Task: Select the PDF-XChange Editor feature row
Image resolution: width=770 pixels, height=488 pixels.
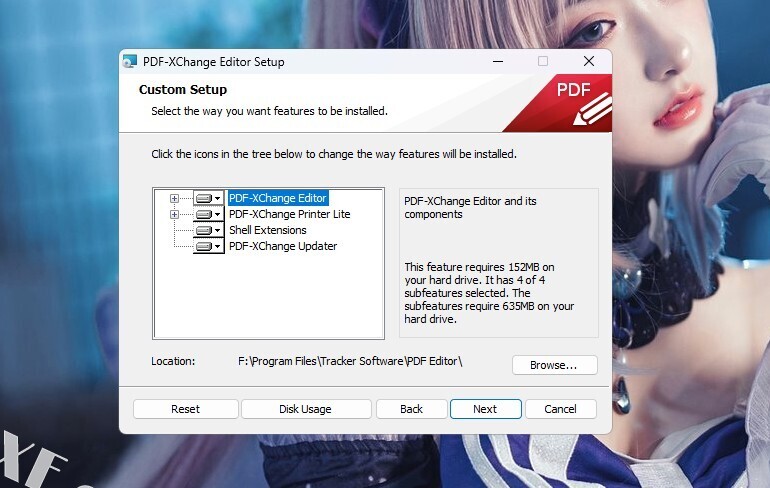Action: pyautogui.click(x=278, y=198)
